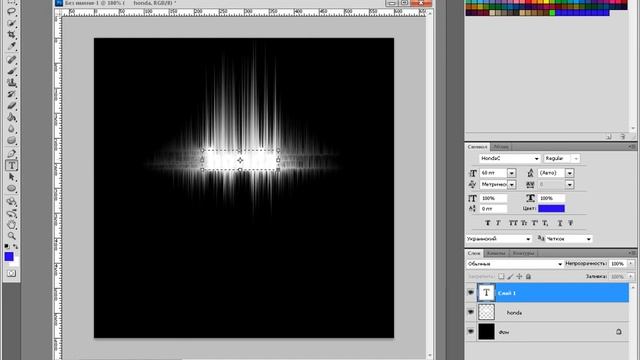Screen dimensions: 640x360
Task: Hide the Слой 1 text layer
Action: tap(471, 293)
